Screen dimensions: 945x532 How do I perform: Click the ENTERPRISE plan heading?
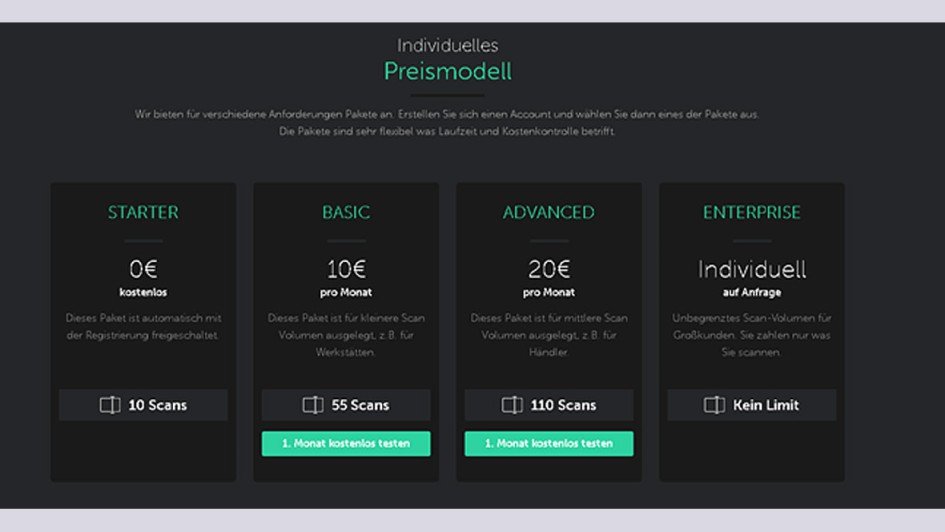(x=752, y=213)
